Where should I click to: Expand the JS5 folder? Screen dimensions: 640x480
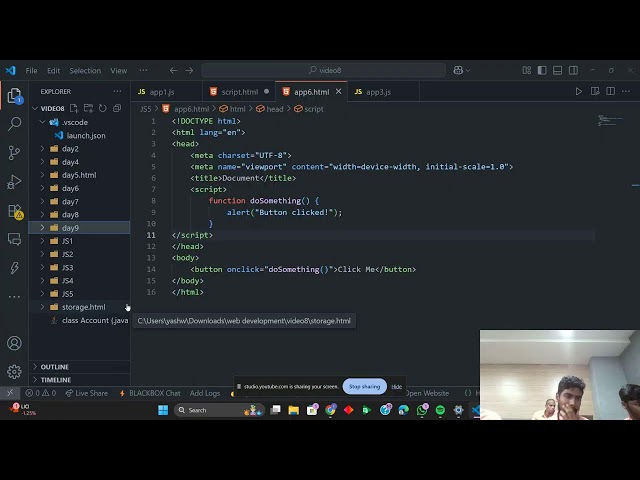42,293
